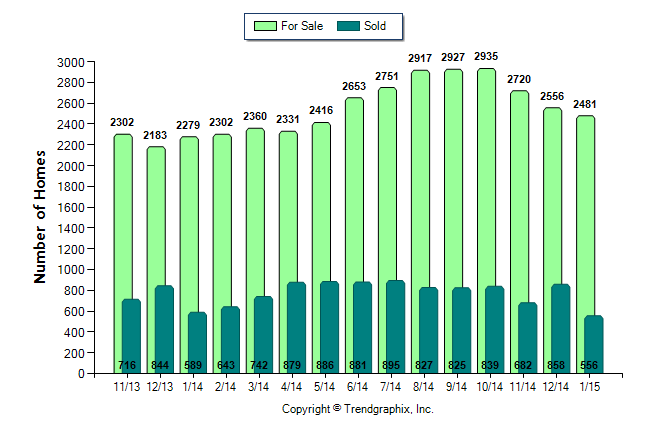Click the light green For Sale legend swatch
Screen dimensions: 646x434
click(x=267, y=26)
